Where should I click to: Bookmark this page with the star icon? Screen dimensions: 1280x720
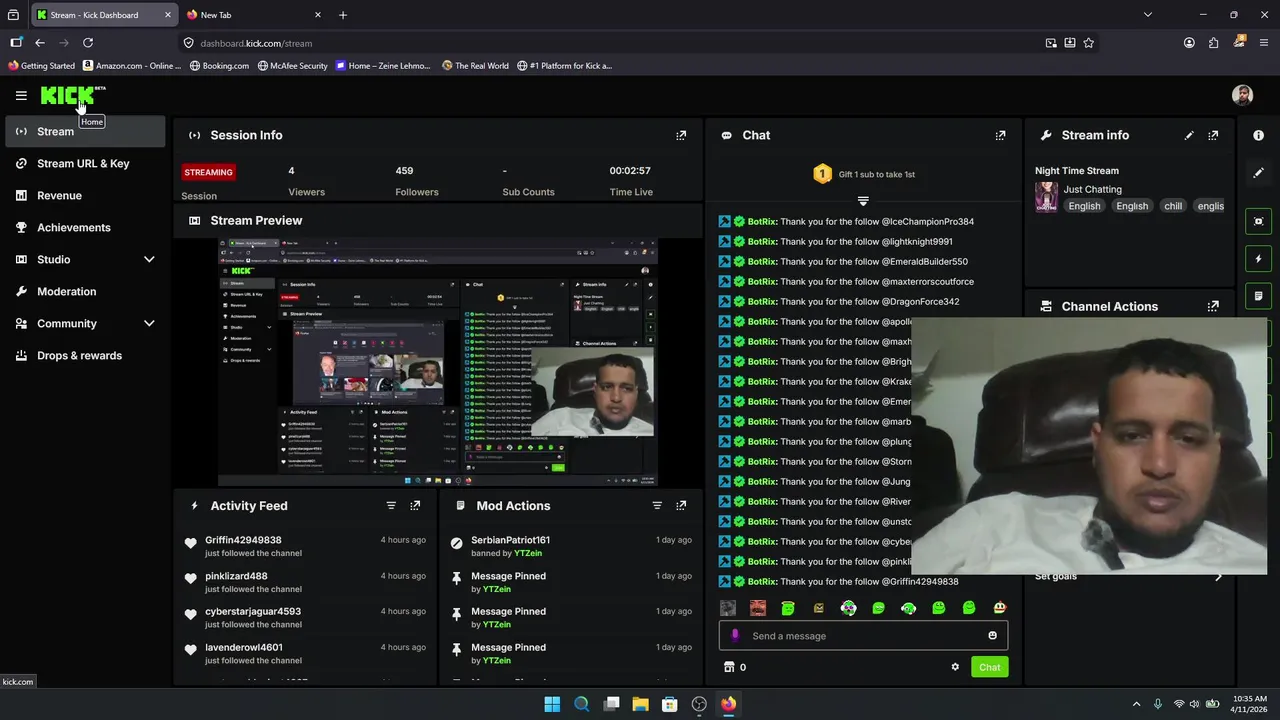coord(1088,43)
